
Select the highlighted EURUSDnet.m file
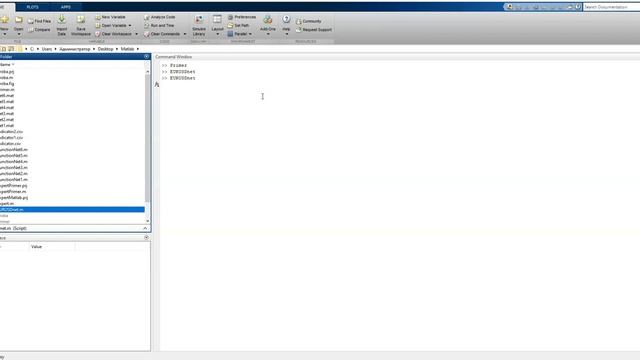click(x=72, y=210)
